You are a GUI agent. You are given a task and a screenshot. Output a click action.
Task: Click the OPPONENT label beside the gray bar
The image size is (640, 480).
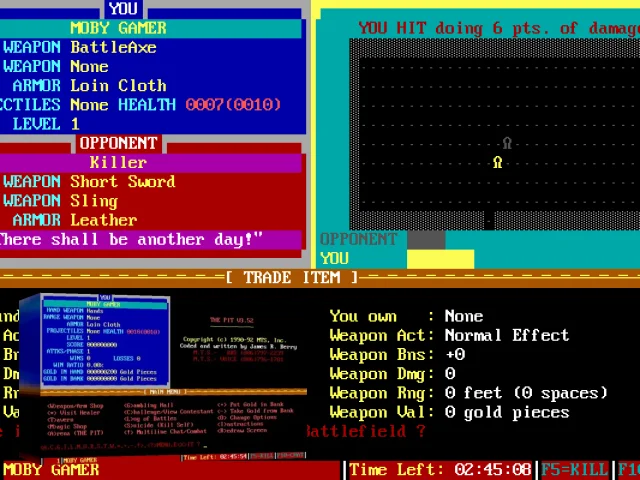[x=359, y=240]
